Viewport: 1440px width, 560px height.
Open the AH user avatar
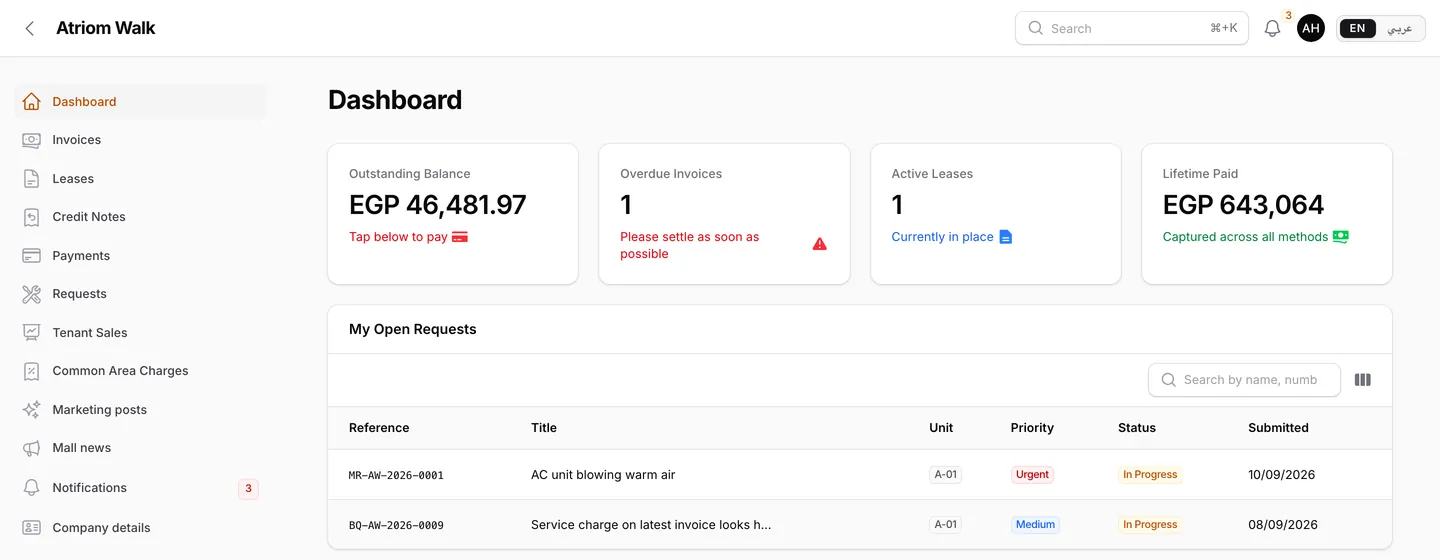click(x=1311, y=28)
